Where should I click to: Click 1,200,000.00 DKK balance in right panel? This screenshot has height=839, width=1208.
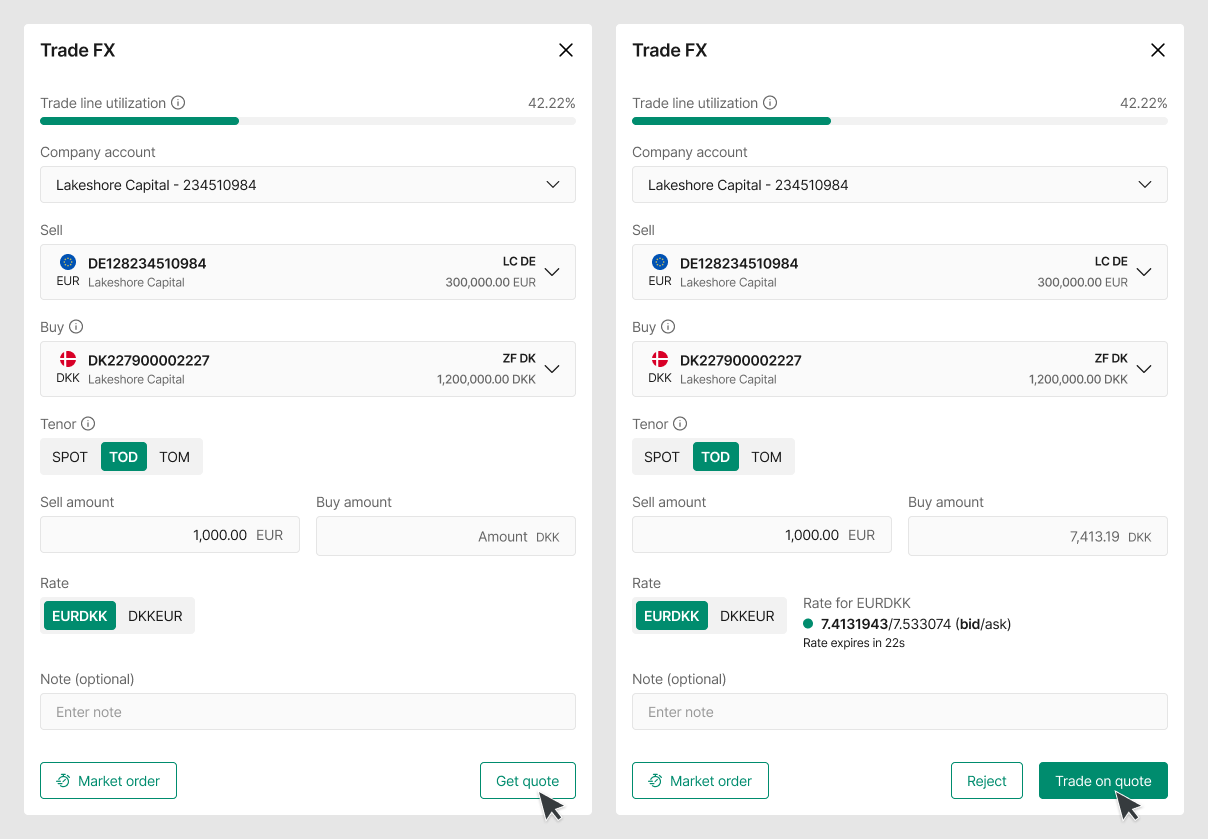tap(1078, 380)
